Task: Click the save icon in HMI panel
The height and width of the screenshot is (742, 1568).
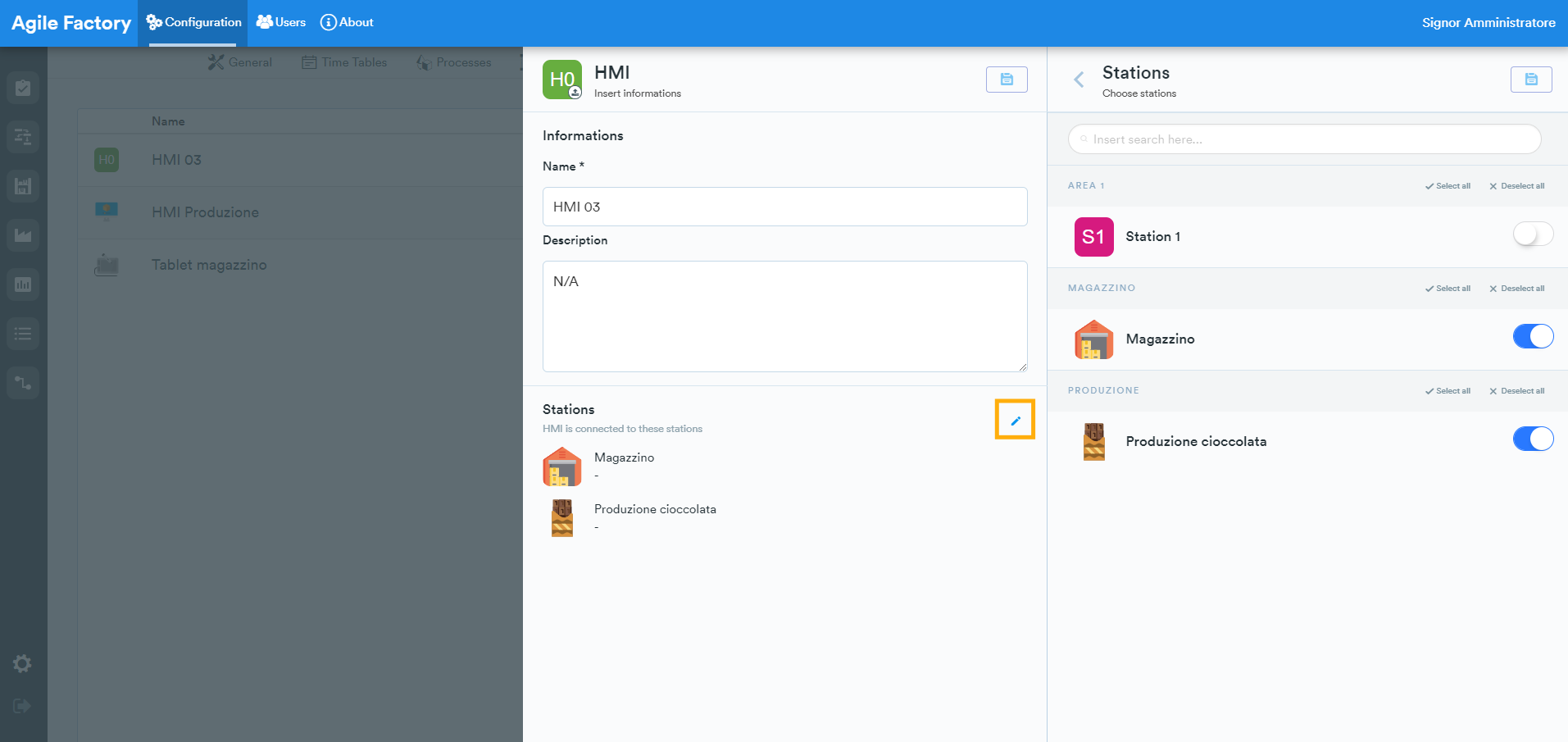Action: coord(1007,80)
